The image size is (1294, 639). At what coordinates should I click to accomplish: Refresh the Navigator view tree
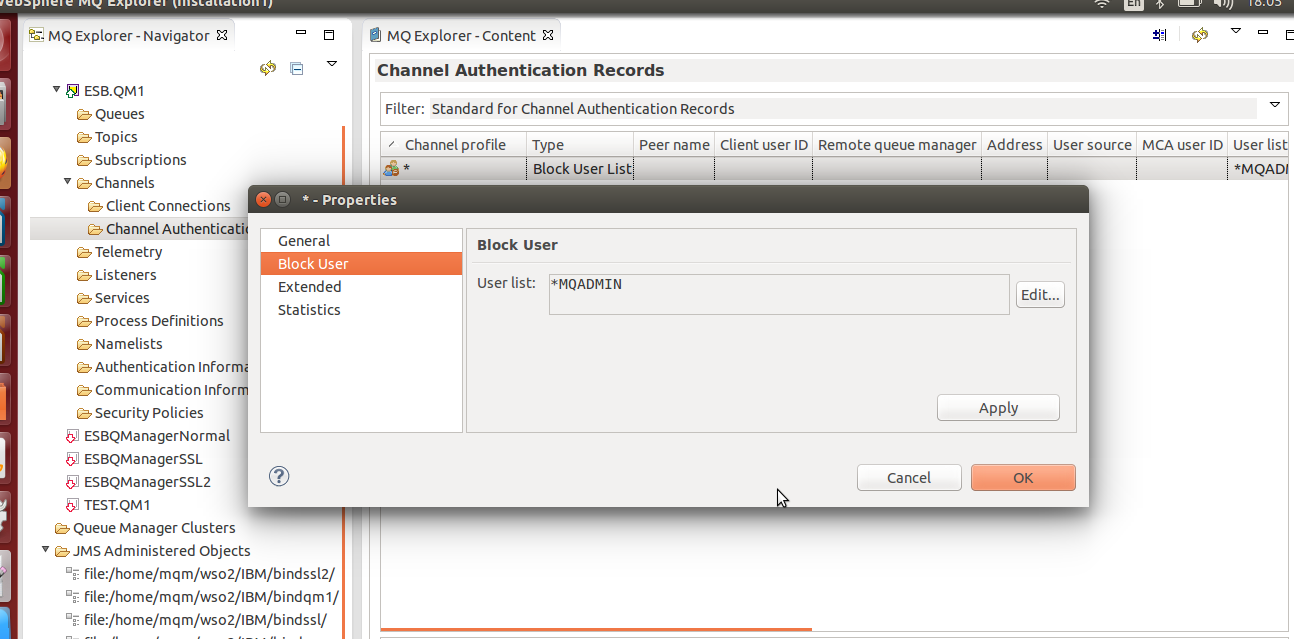coord(267,68)
